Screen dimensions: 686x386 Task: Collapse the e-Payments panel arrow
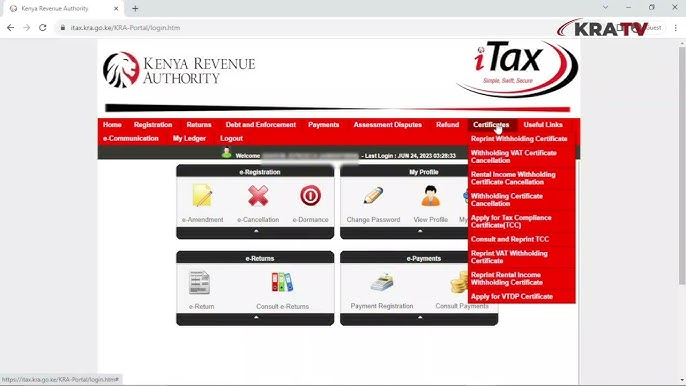point(420,317)
